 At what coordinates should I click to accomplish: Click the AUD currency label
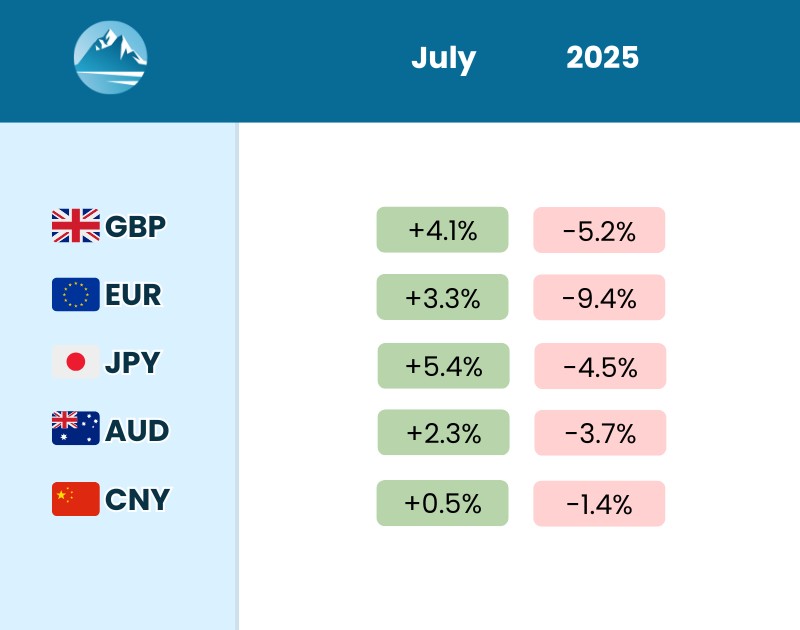[137, 431]
